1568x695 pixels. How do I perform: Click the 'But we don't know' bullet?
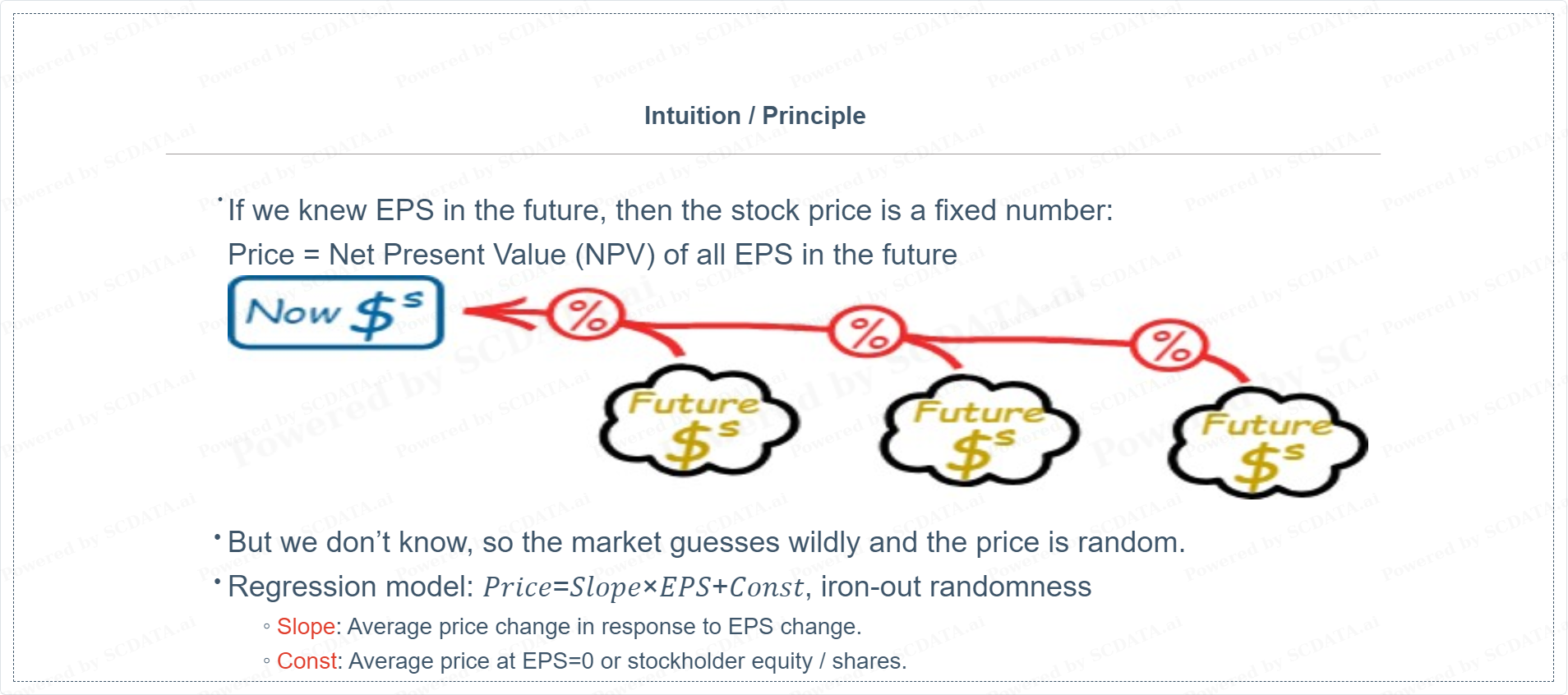[x=706, y=542]
